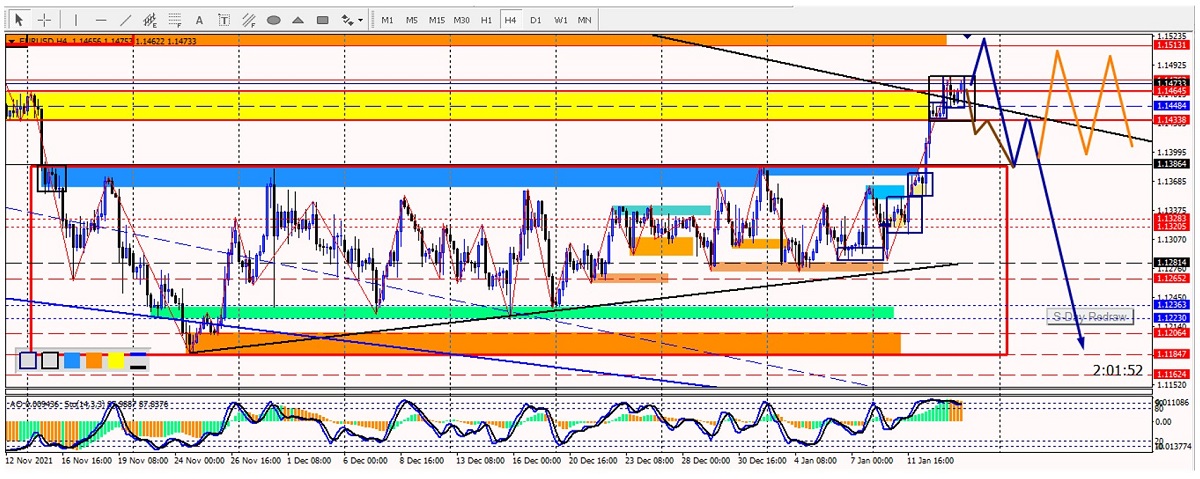Viewport: 1200px width, 479px height.
Task: Click the 5-Day Redraw button
Action: tap(1090, 317)
